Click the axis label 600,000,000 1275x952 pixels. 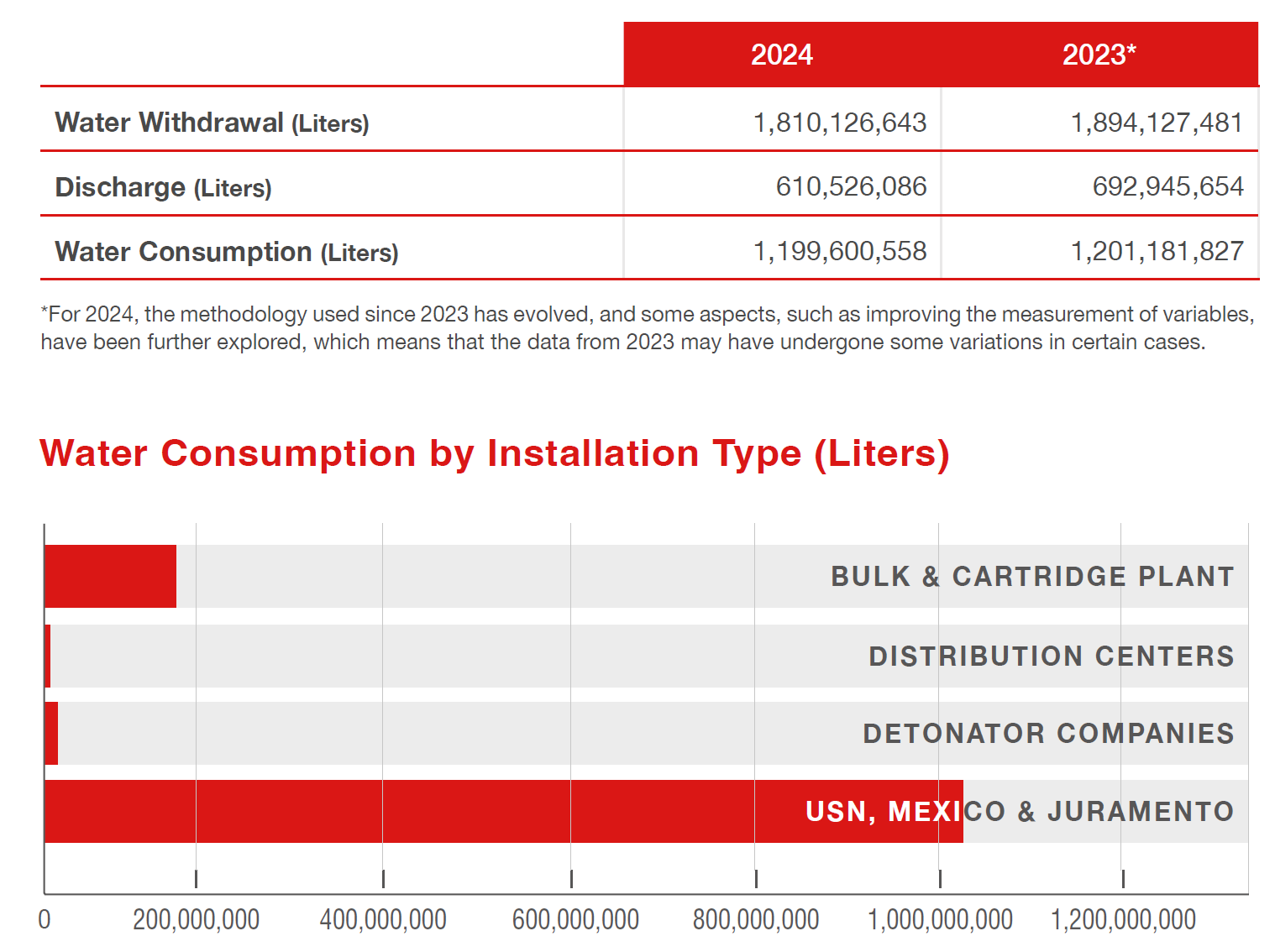(575, 920)
